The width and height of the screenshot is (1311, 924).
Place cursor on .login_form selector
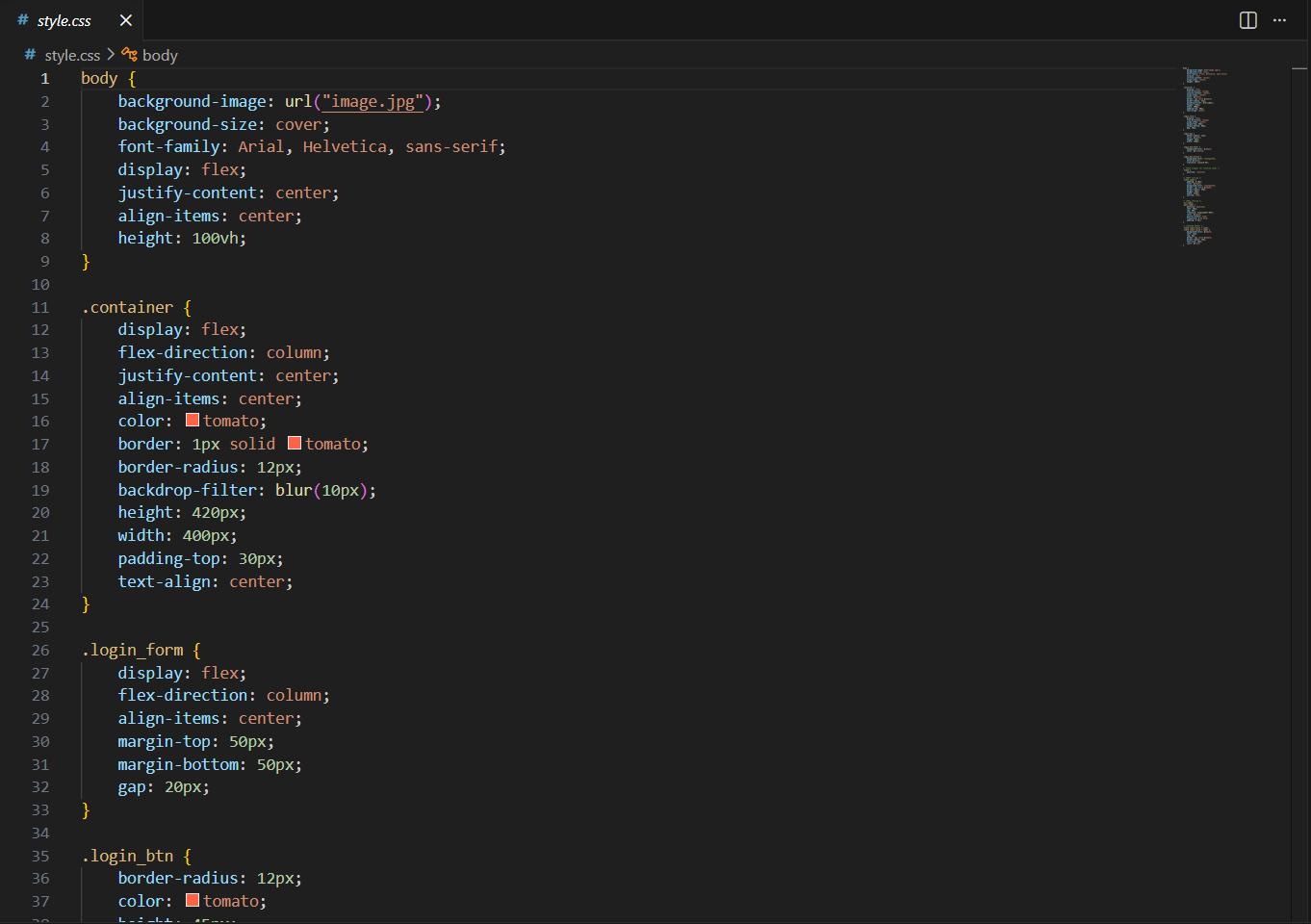pos(132,651)
